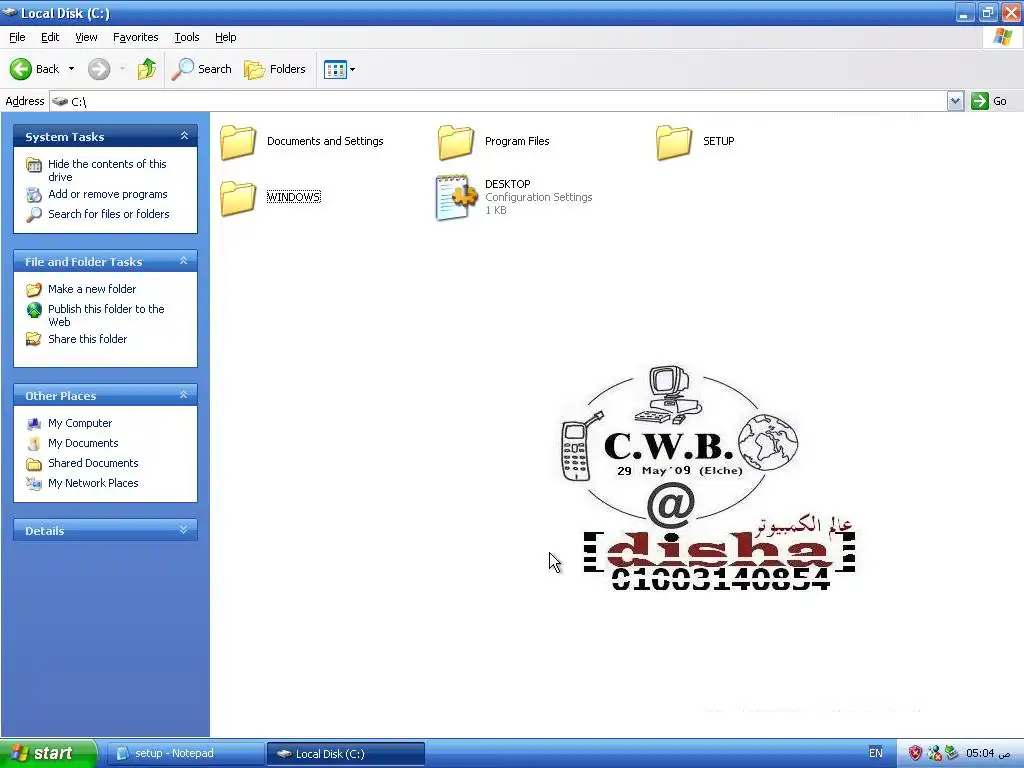
Task: Click the green Go arrow button
Action: point(980,101)
